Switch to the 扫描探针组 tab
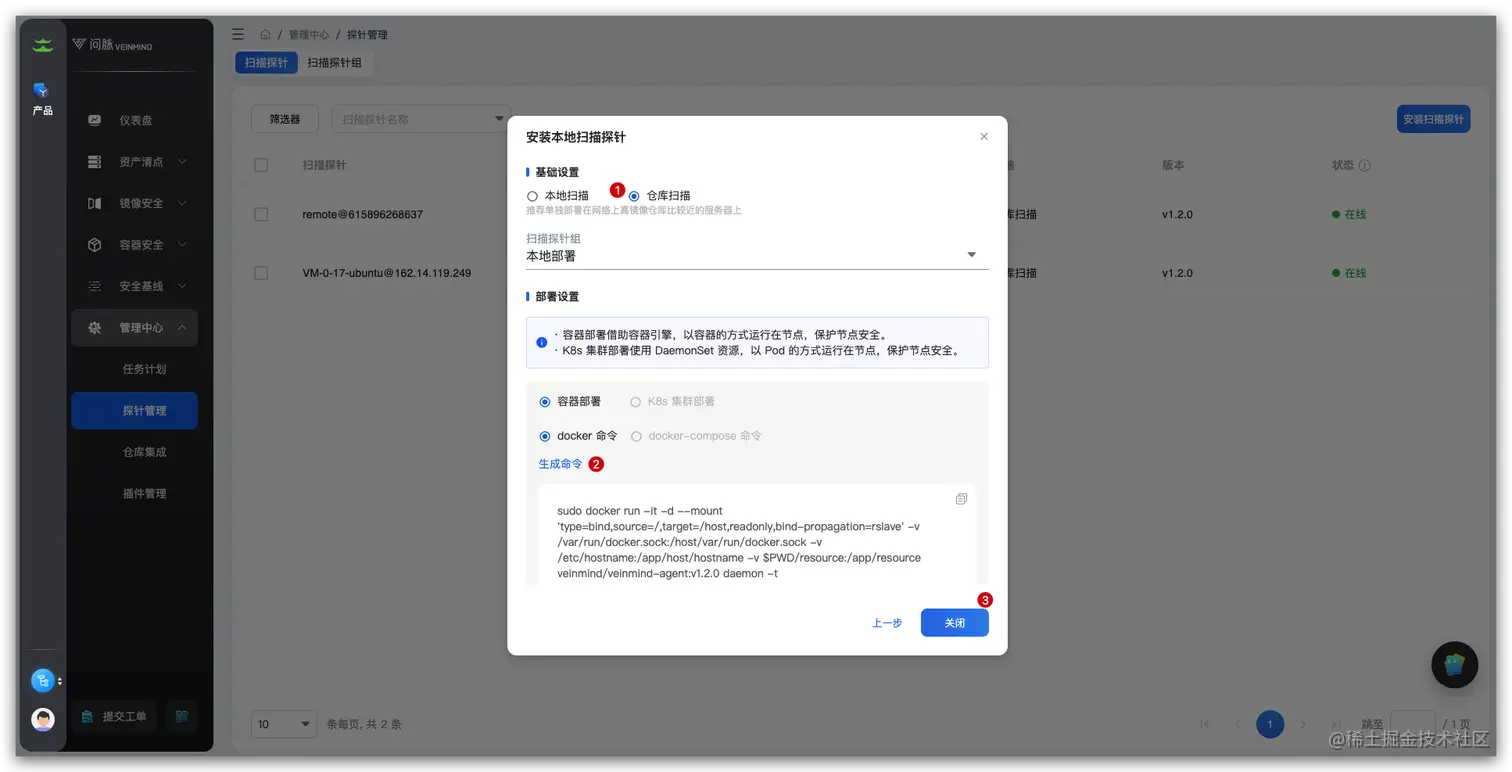Screen dimensions: 1512x772 334,62
